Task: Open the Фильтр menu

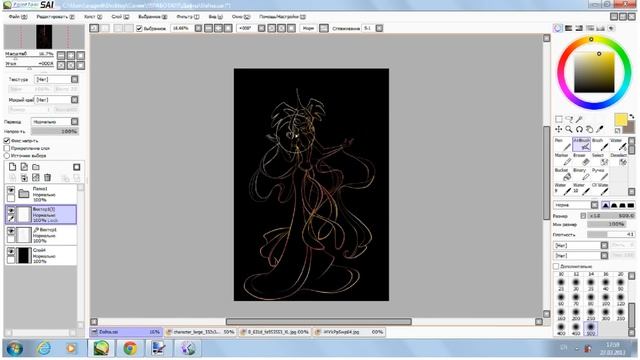Action: tap(188, 17)
